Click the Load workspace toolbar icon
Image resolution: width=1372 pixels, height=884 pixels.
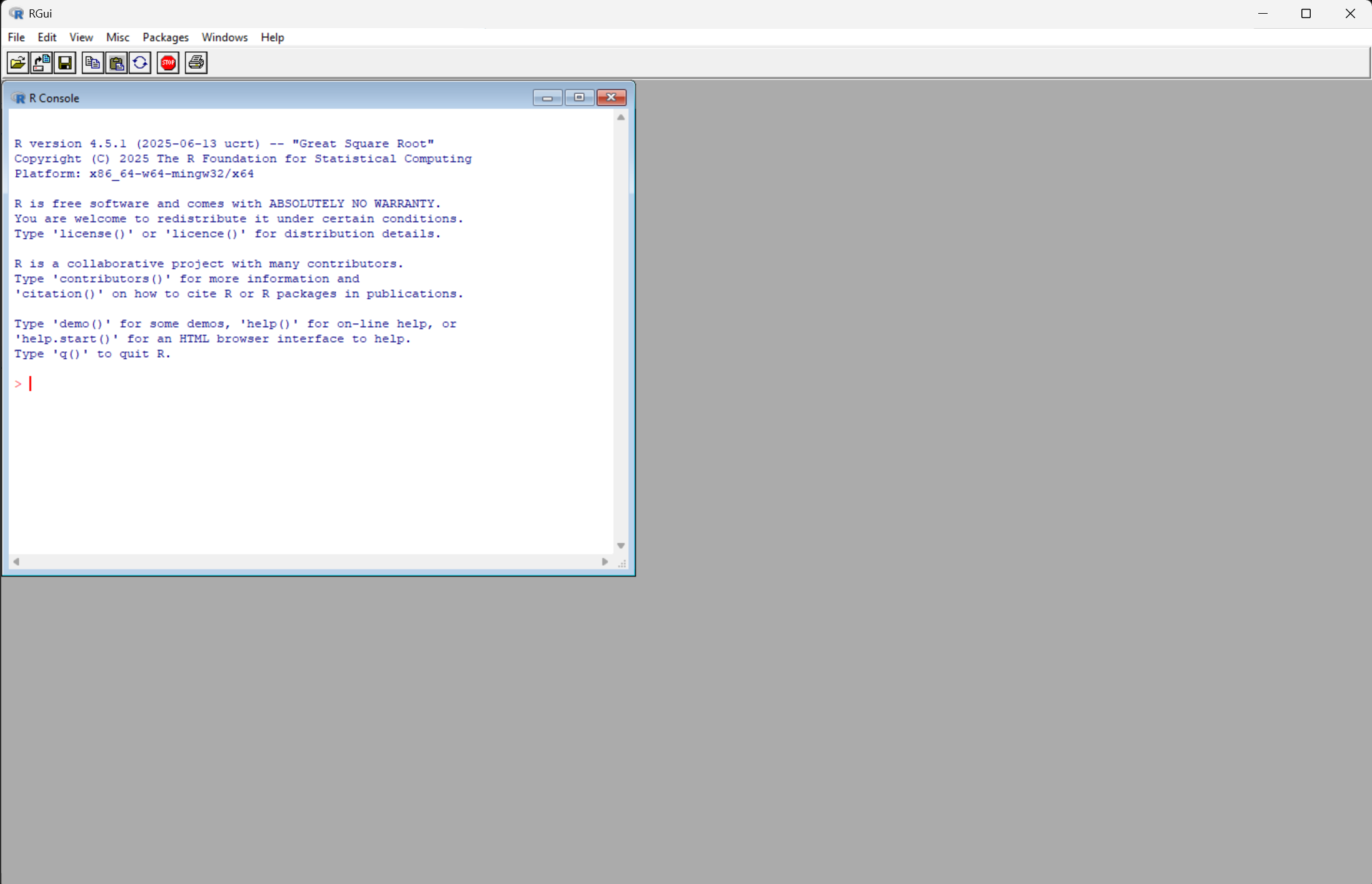coord(41,63)
